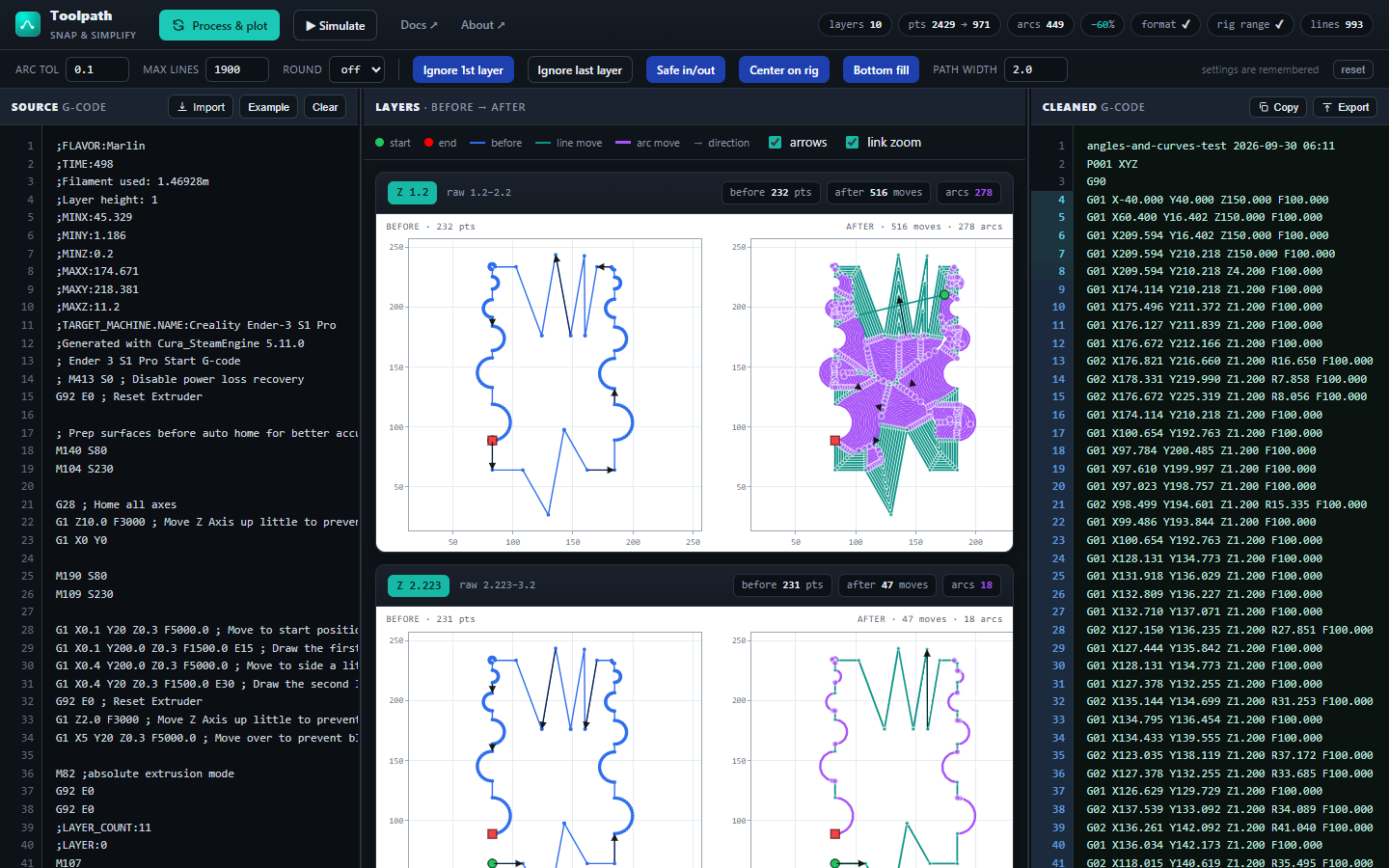Image resolution: width=1389 pixels, height=868 pixels.
Task: Click cleaned line 'G01 X-40.000 Y40.000 Z150.000 F100.000'
Action: pos(1208,200)
